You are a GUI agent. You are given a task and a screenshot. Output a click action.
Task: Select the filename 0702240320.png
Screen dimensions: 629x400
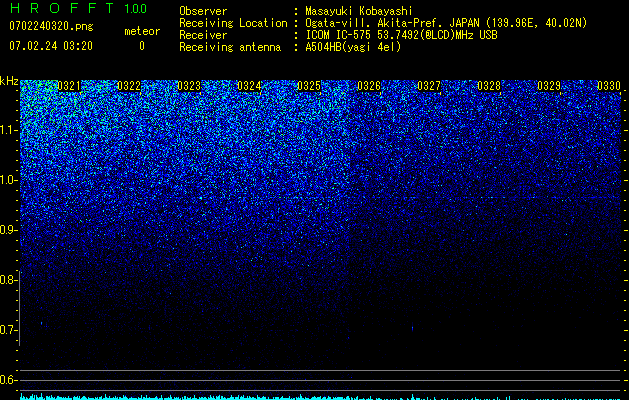click(x=51, y=26)
